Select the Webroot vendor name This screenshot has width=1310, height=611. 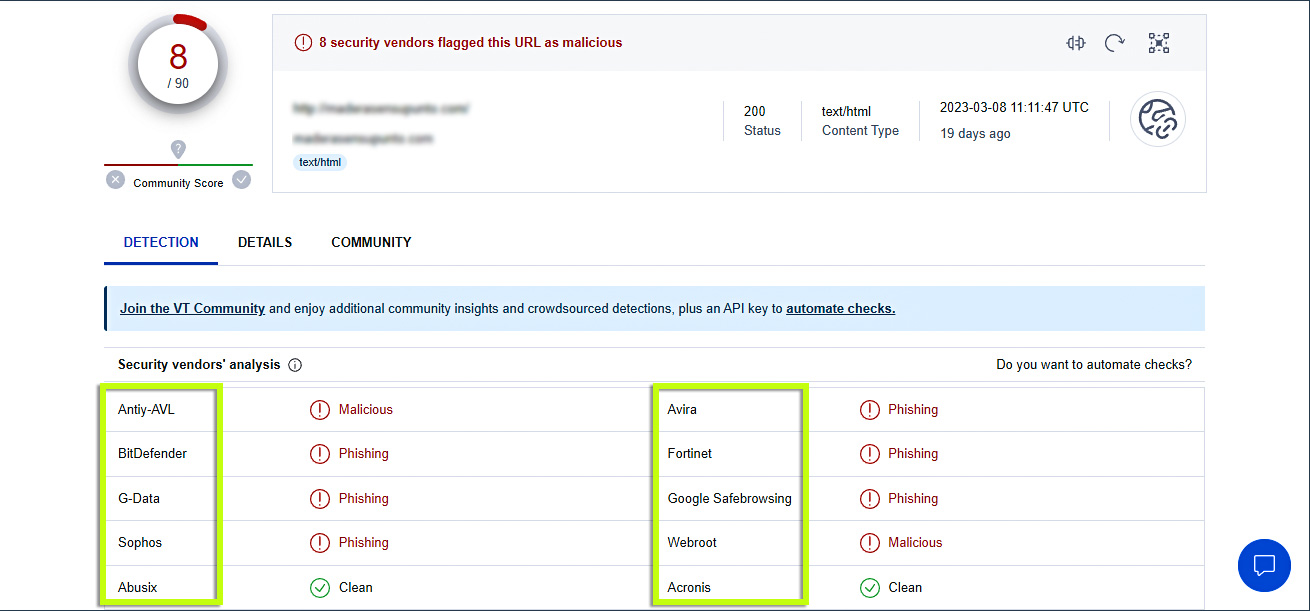692,542
